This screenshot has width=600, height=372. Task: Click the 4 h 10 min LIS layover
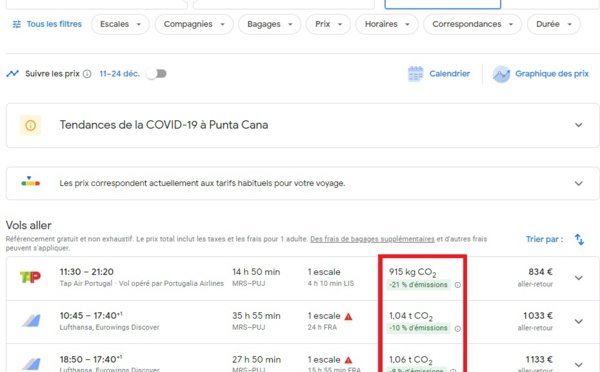[331, 284]
